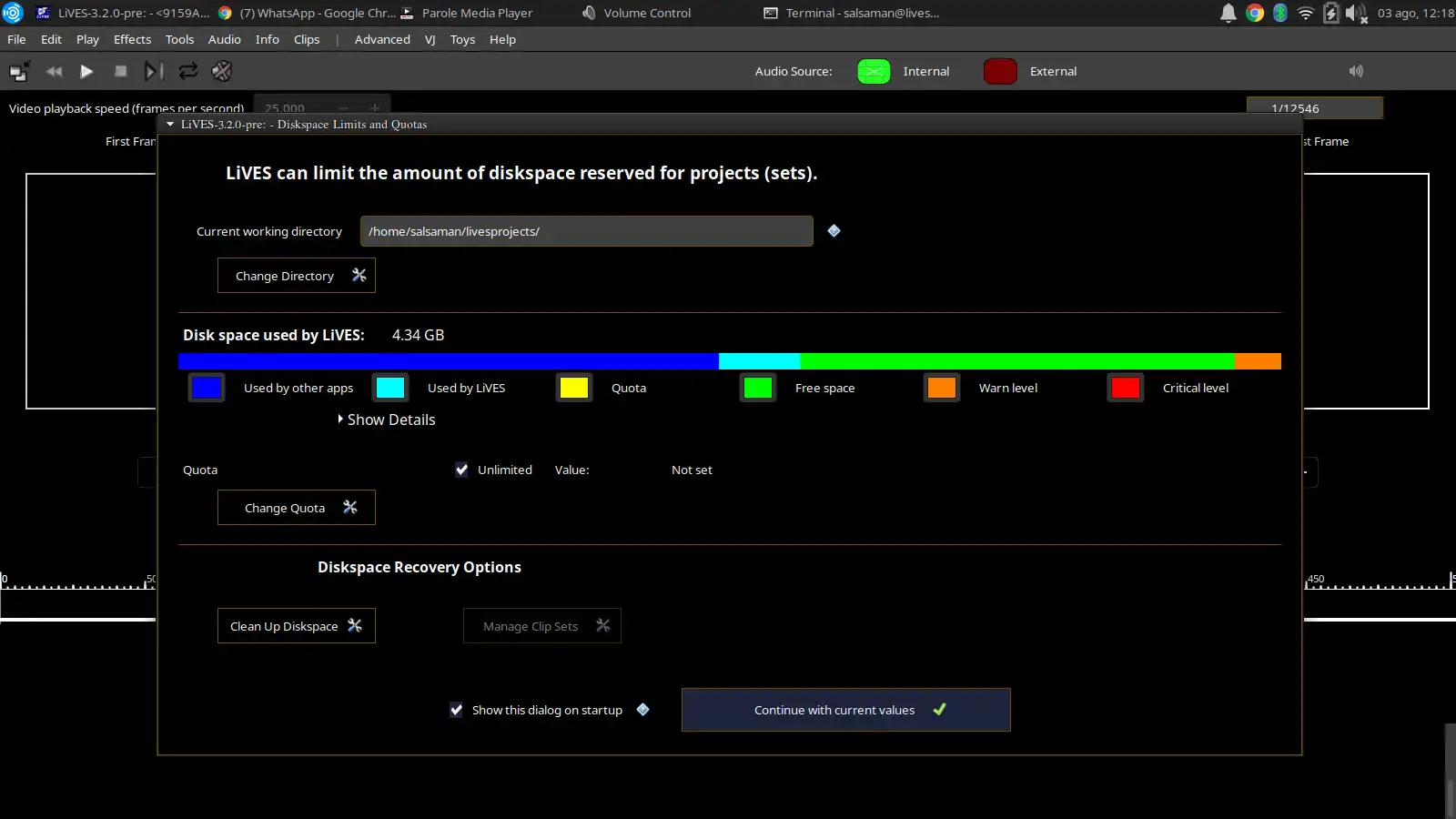Image resolution: width=1456 pixels, height=819 pixels.
Task: Click the '4.34 GB' disk usage value
Action: tap(419, 335)
